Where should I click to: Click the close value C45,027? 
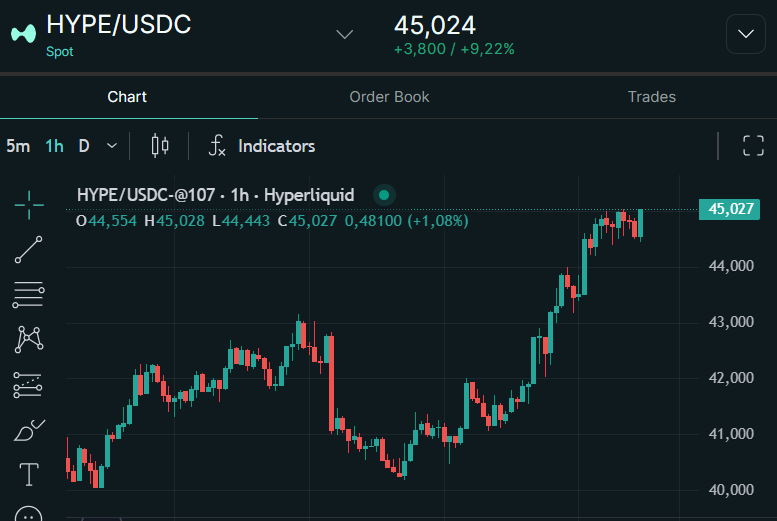pyautogui.click(x=307, y=221)
